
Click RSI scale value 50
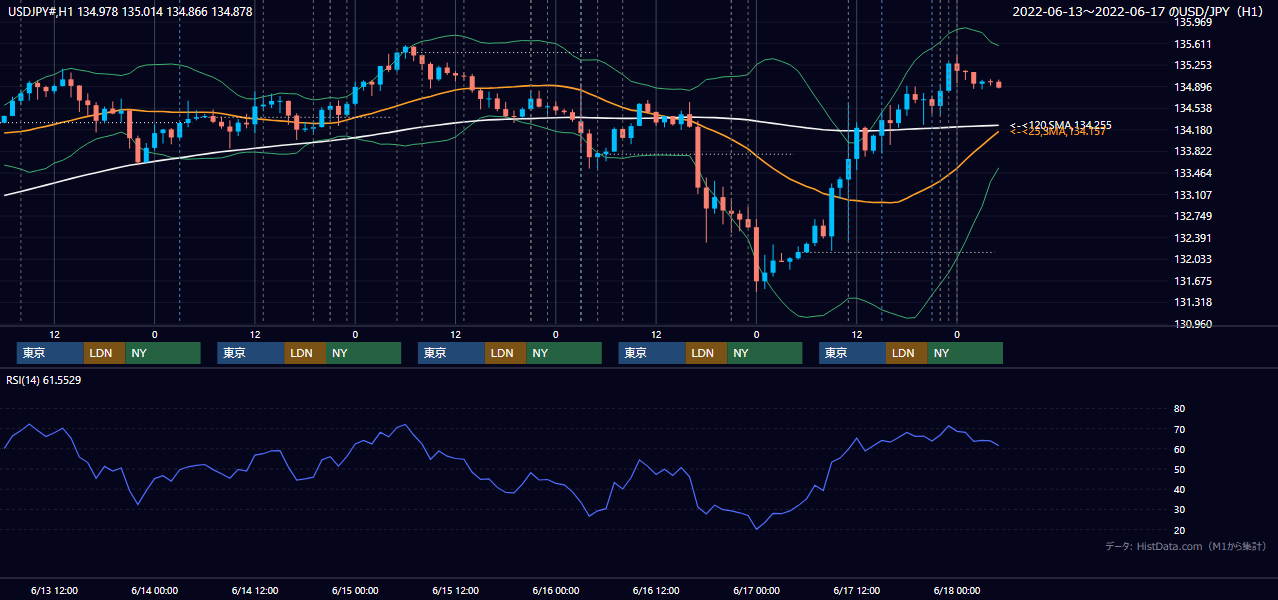coord(1179,469)
